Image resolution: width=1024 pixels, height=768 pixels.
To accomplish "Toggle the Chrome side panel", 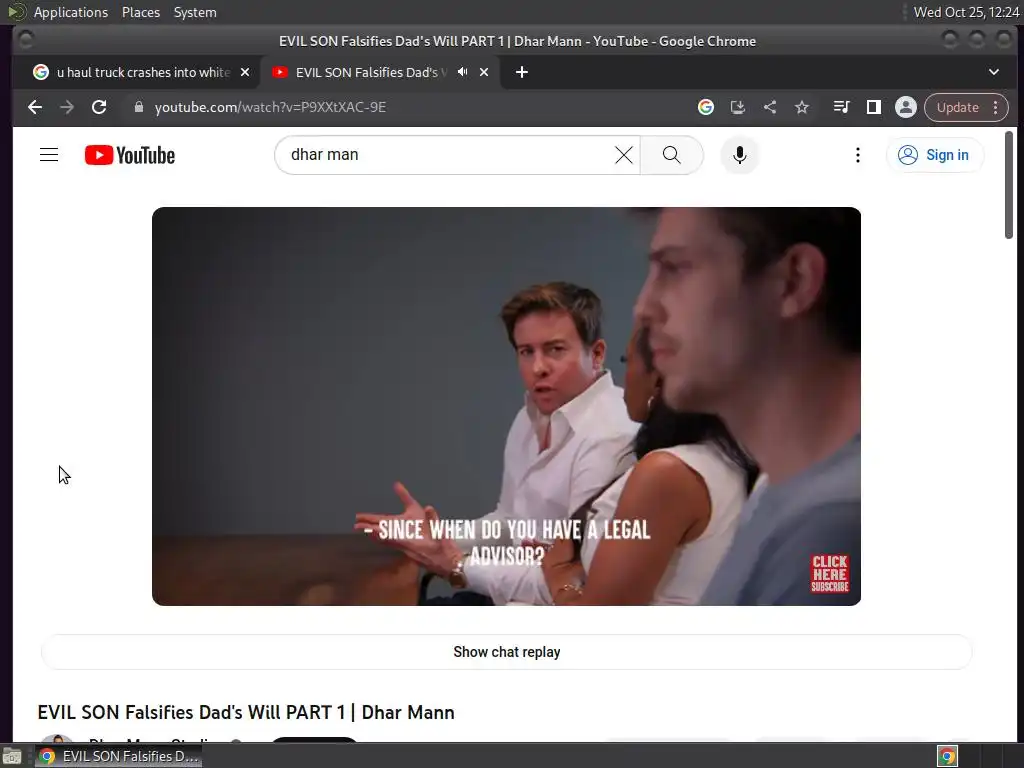I will tap(873, 107).
